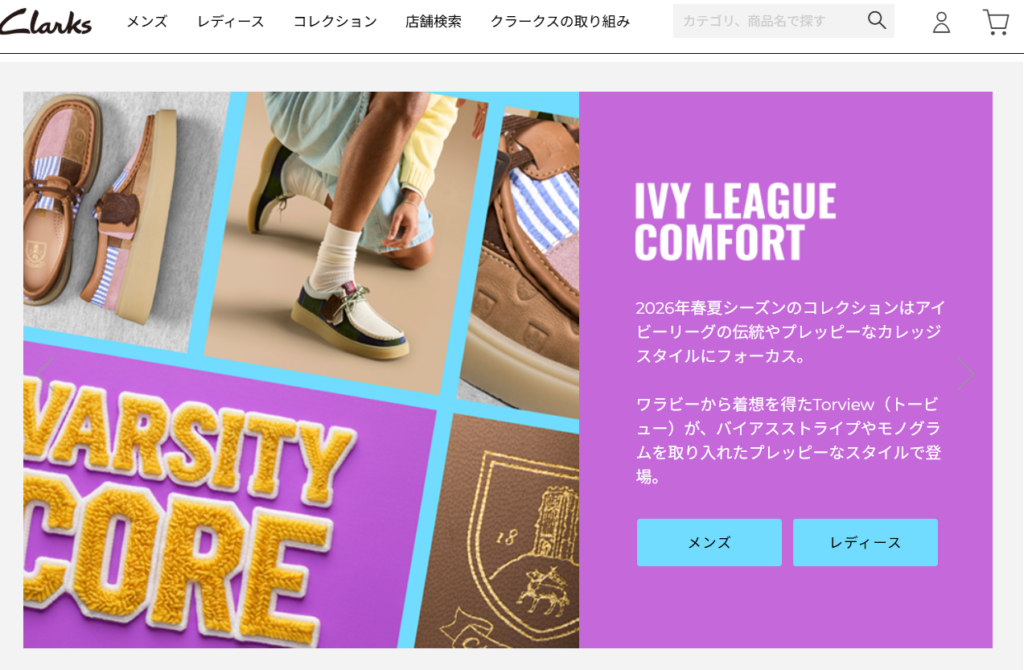The height and width of the screenshot is (670, 1024).
Task: Expand the コレクション navigation menu
Action: click(x=335, y=22)
